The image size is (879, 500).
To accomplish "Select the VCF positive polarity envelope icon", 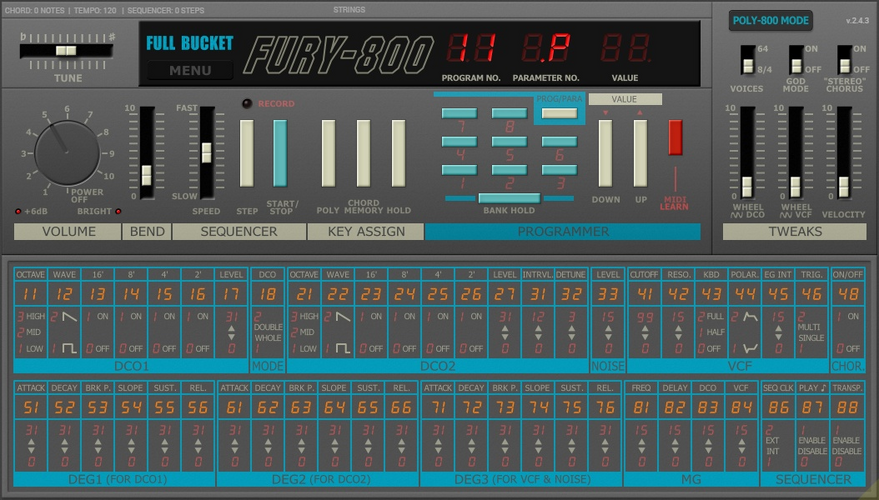I will tap(750, 317).
